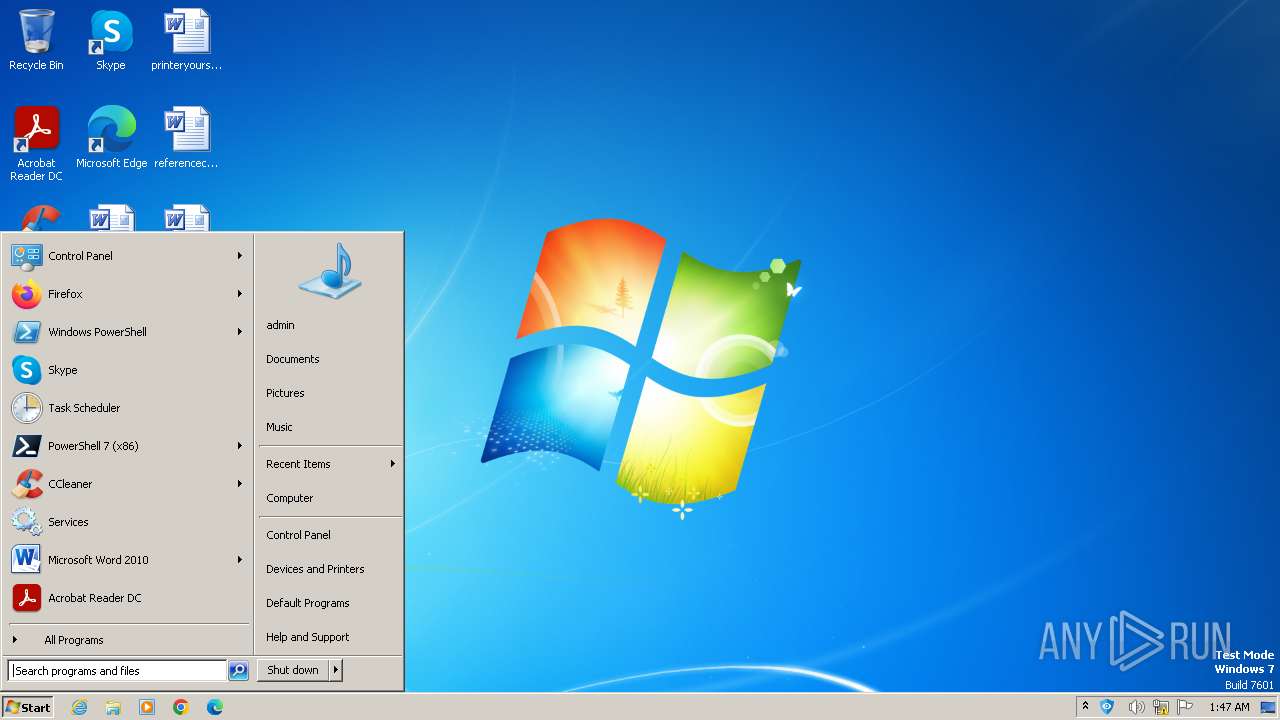Expand CCleaner jump list arrow
The image size is (1280, 720).
click(x=240, y=484)
